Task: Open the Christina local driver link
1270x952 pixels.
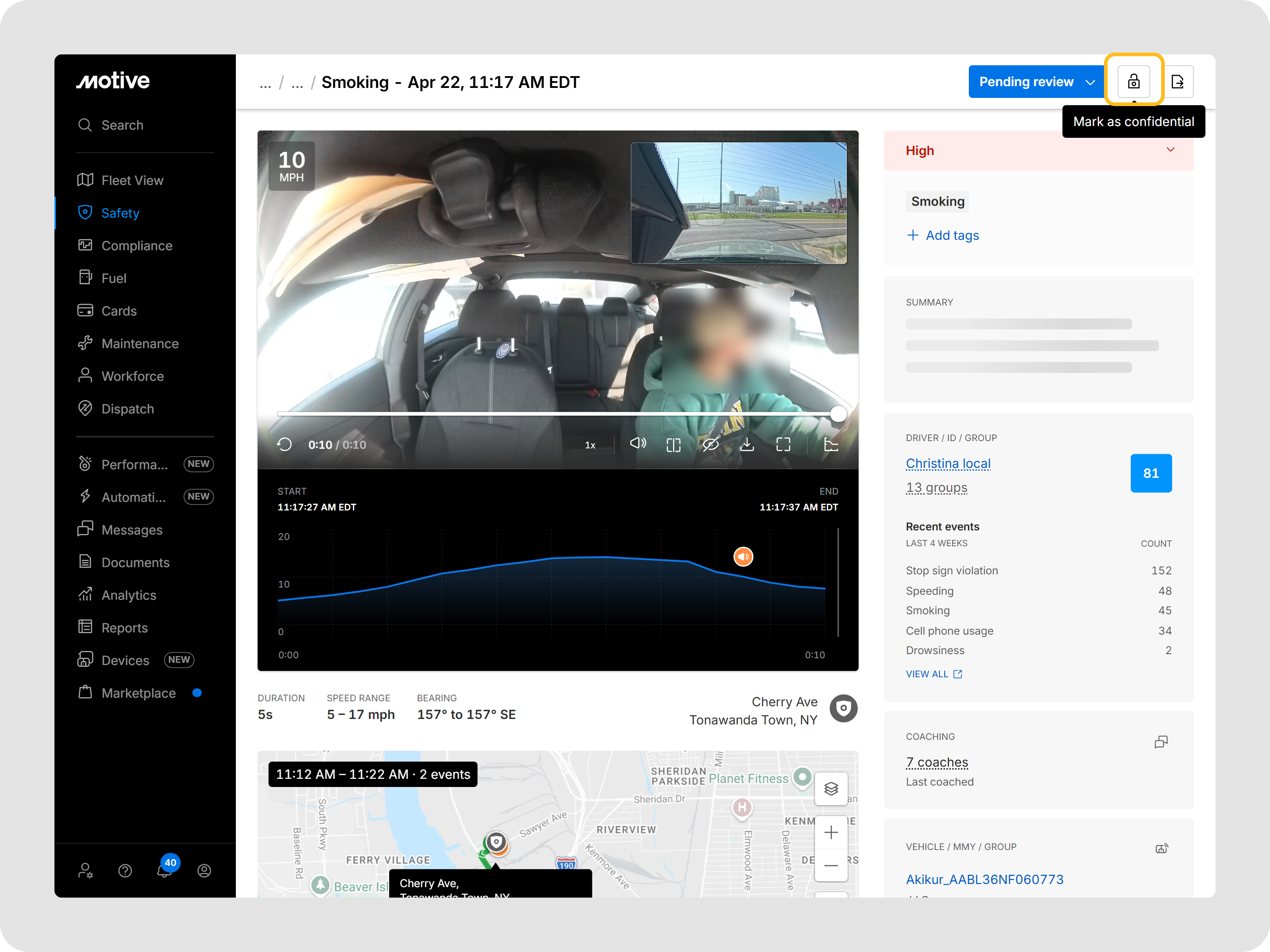Action: 948,463
